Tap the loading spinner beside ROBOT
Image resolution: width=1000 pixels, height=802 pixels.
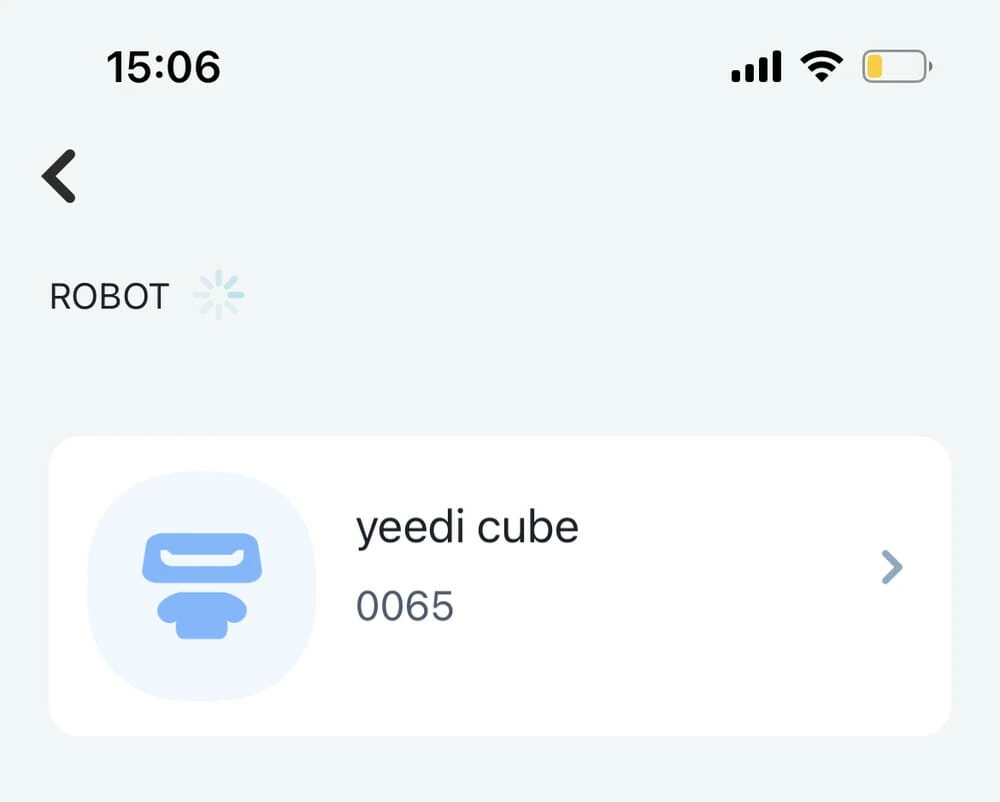click(x=218, y=296)
